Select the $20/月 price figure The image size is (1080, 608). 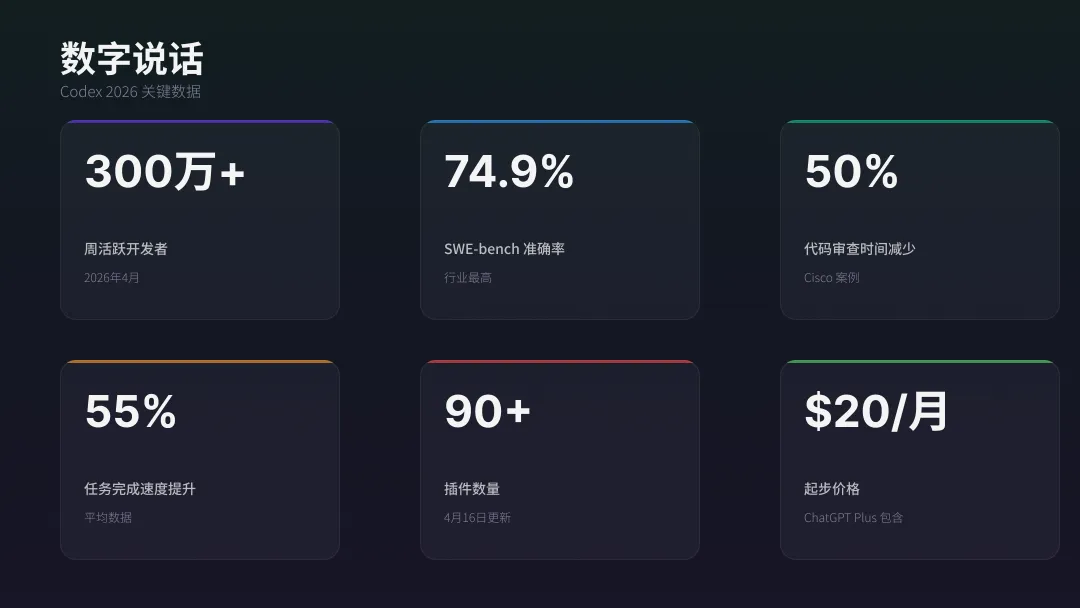[x=876, y=412]
